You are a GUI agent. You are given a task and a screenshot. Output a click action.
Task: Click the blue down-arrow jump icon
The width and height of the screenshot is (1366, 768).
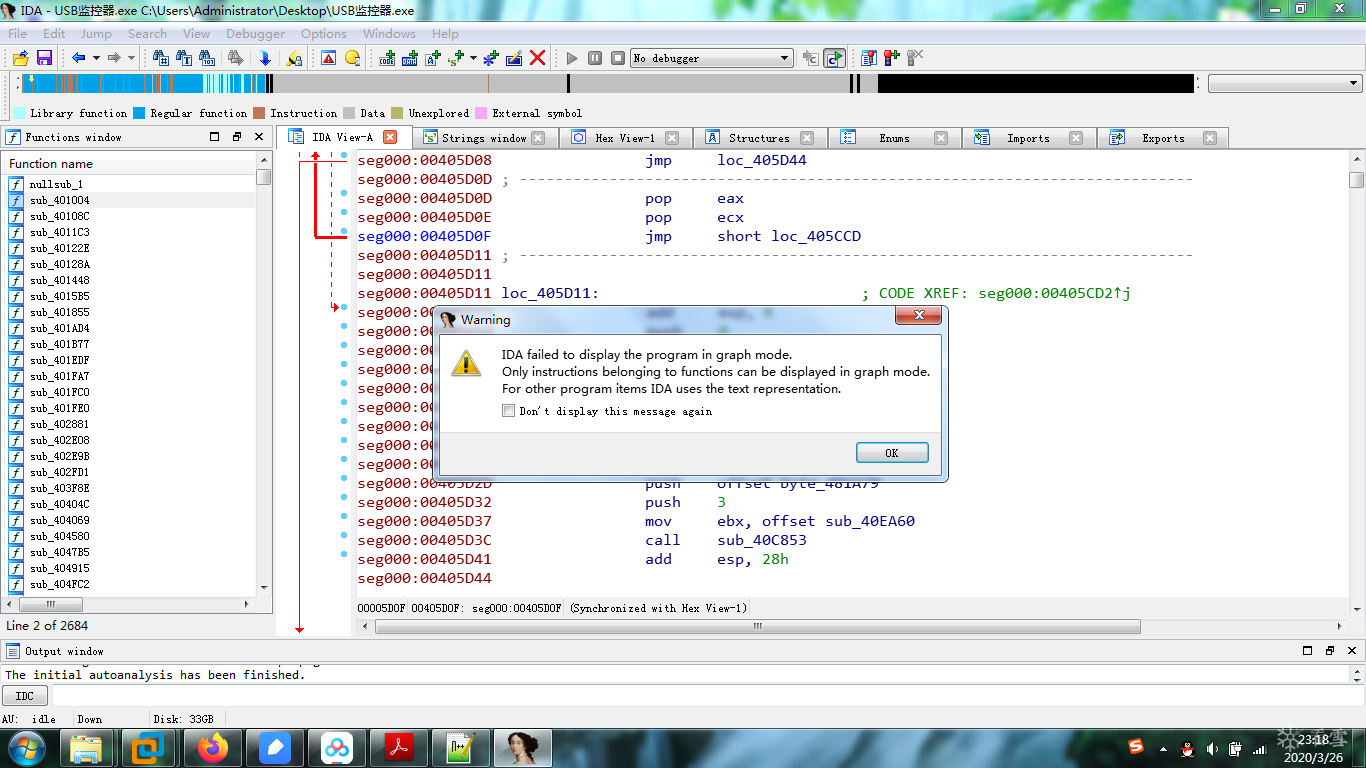point(265,58)
